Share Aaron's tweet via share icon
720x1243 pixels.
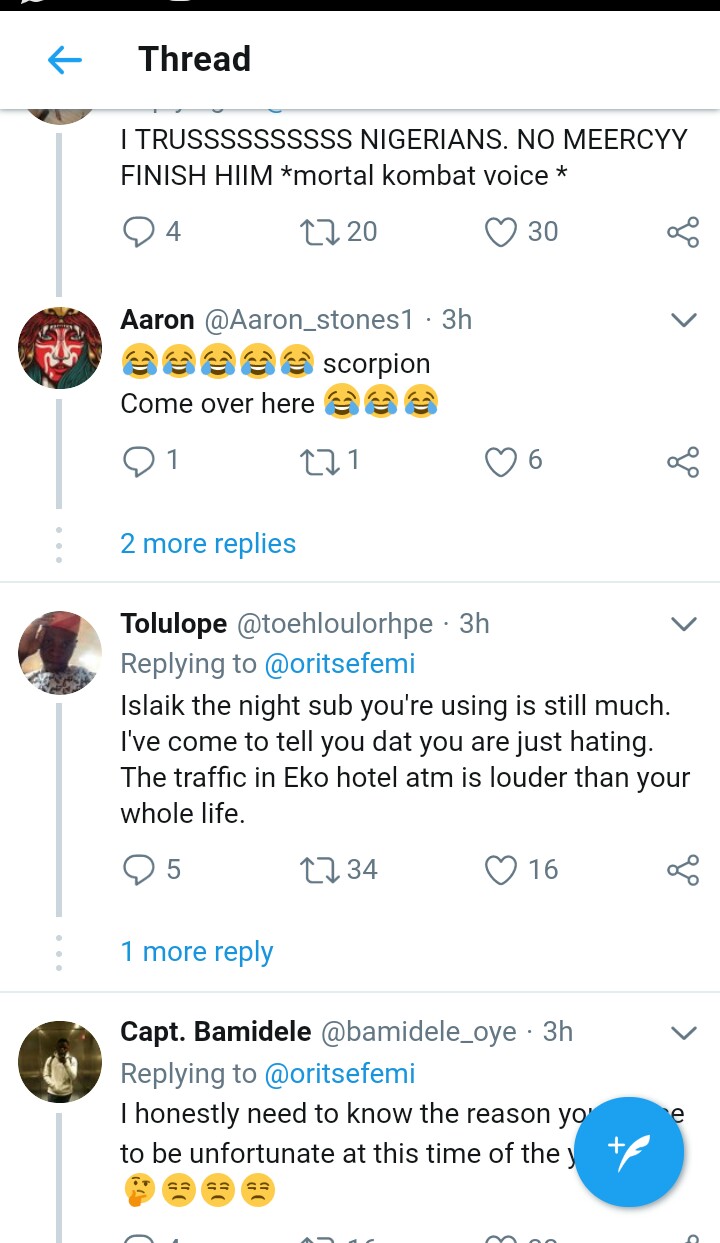[683, 461]
